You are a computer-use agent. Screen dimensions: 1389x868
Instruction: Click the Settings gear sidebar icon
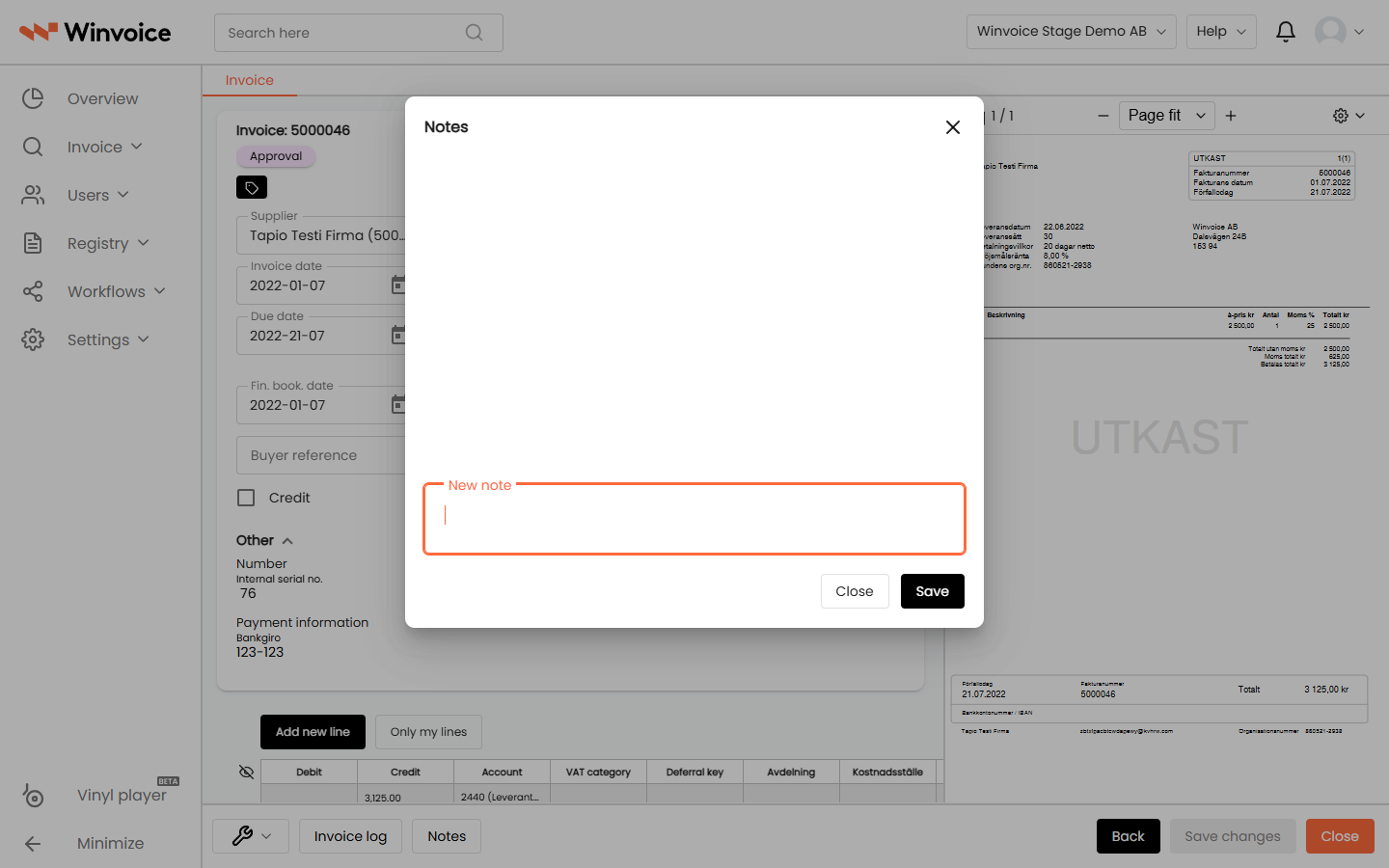(x=33, y=339)
